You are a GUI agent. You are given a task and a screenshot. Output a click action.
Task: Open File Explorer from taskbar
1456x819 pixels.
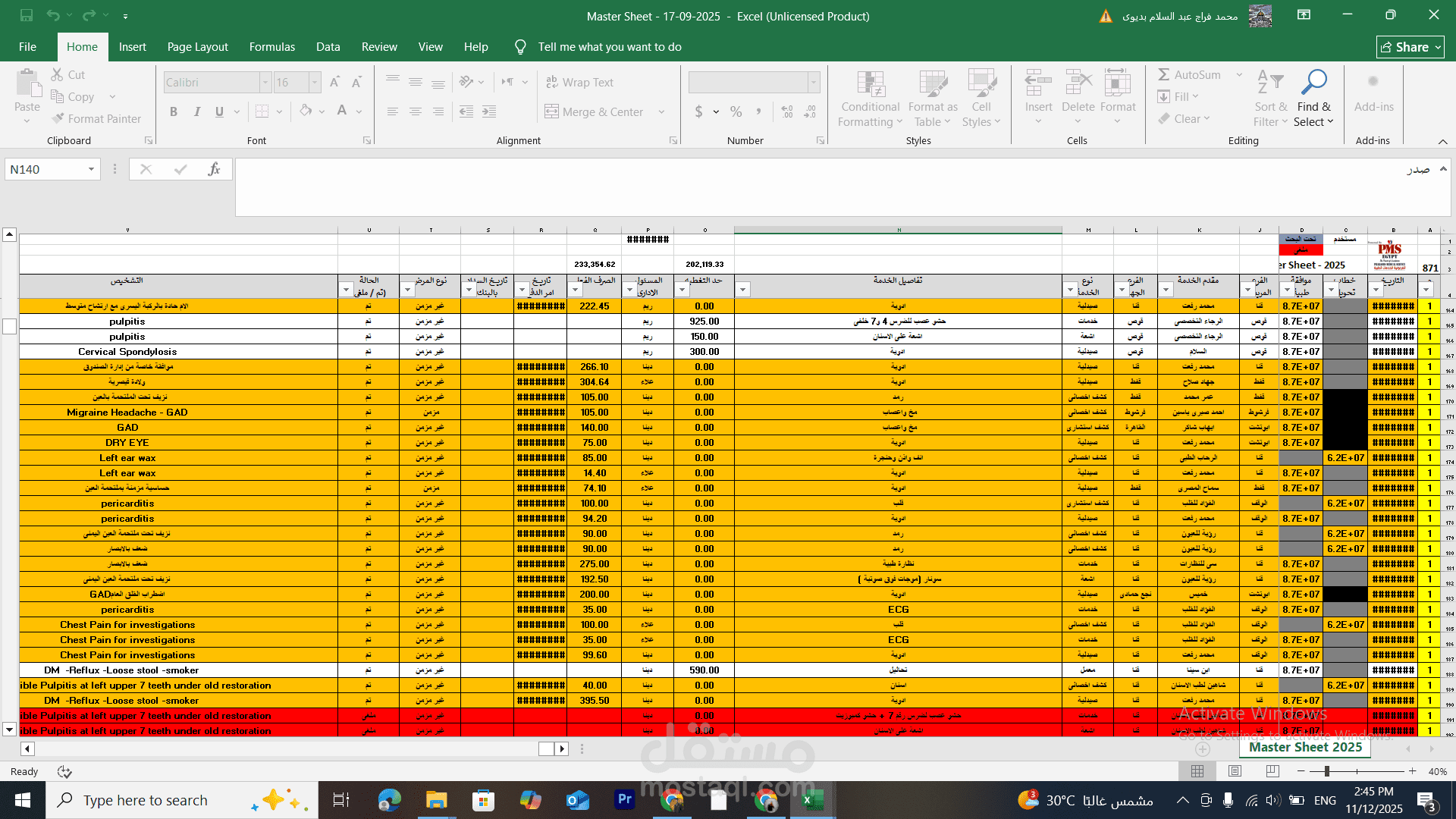pyautogui.click(x=436, y=800)
